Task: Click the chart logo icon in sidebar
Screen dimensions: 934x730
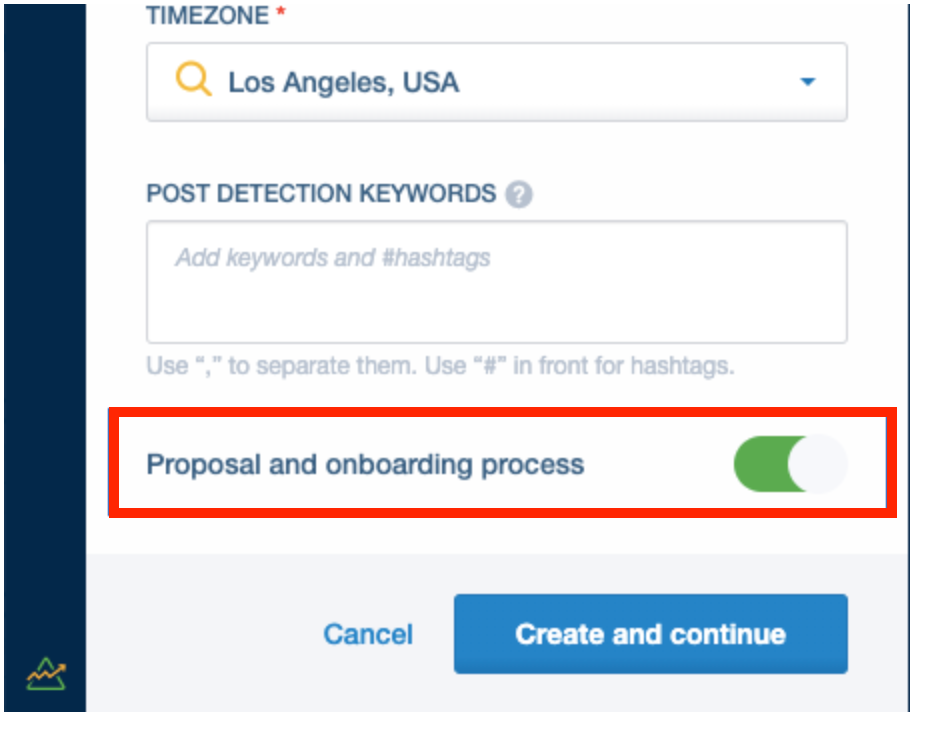Action: 46,674
